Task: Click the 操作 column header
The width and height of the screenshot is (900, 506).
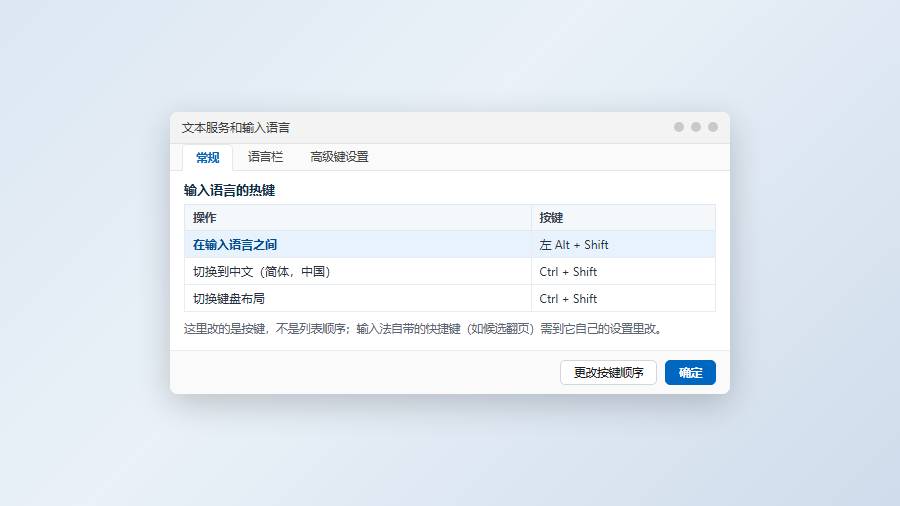Action: 358,218
